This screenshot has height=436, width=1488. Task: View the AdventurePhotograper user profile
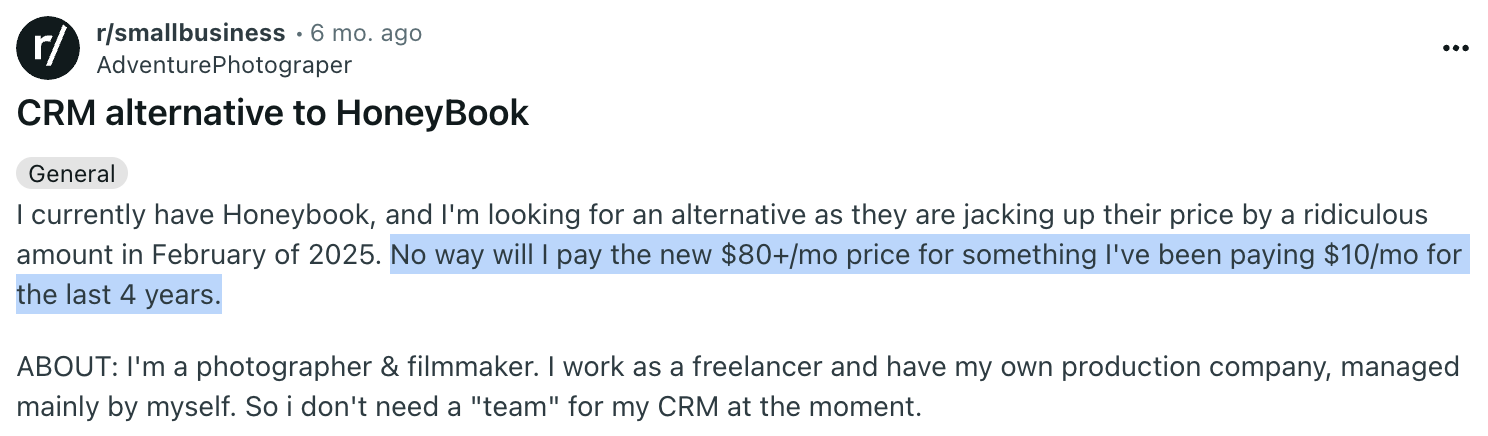(224, 65)
